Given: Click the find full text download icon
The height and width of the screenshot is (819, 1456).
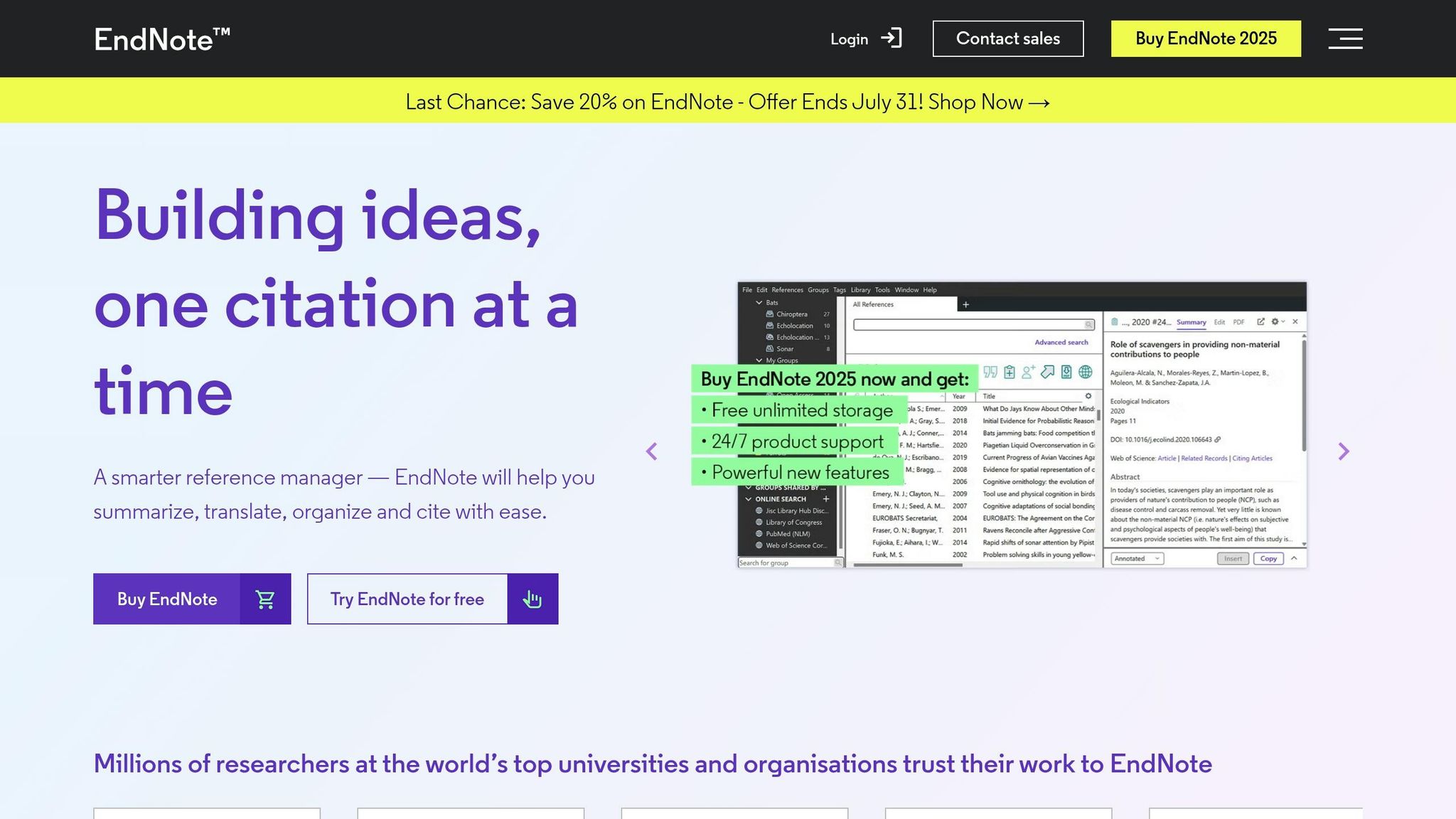Looking at the screenshot, I should click(1066, 372).
